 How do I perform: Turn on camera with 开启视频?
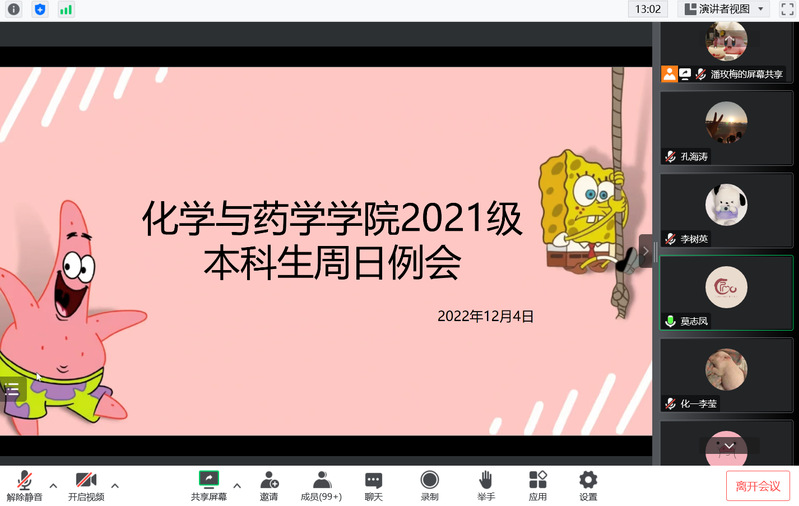pos(86,487)
